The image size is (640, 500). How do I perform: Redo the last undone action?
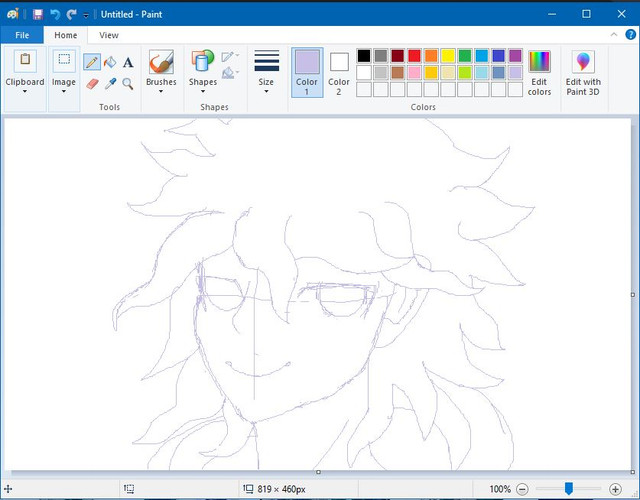(x=72, y=14)
